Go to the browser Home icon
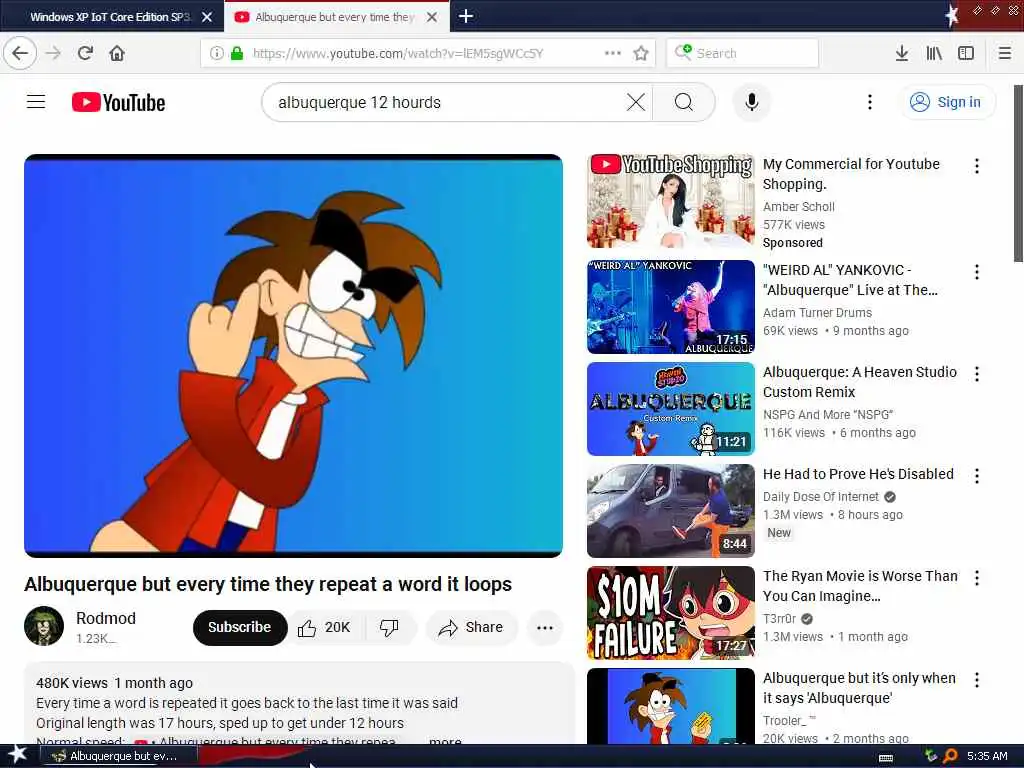Screen dimensions: 1024x768 point(117,53)
